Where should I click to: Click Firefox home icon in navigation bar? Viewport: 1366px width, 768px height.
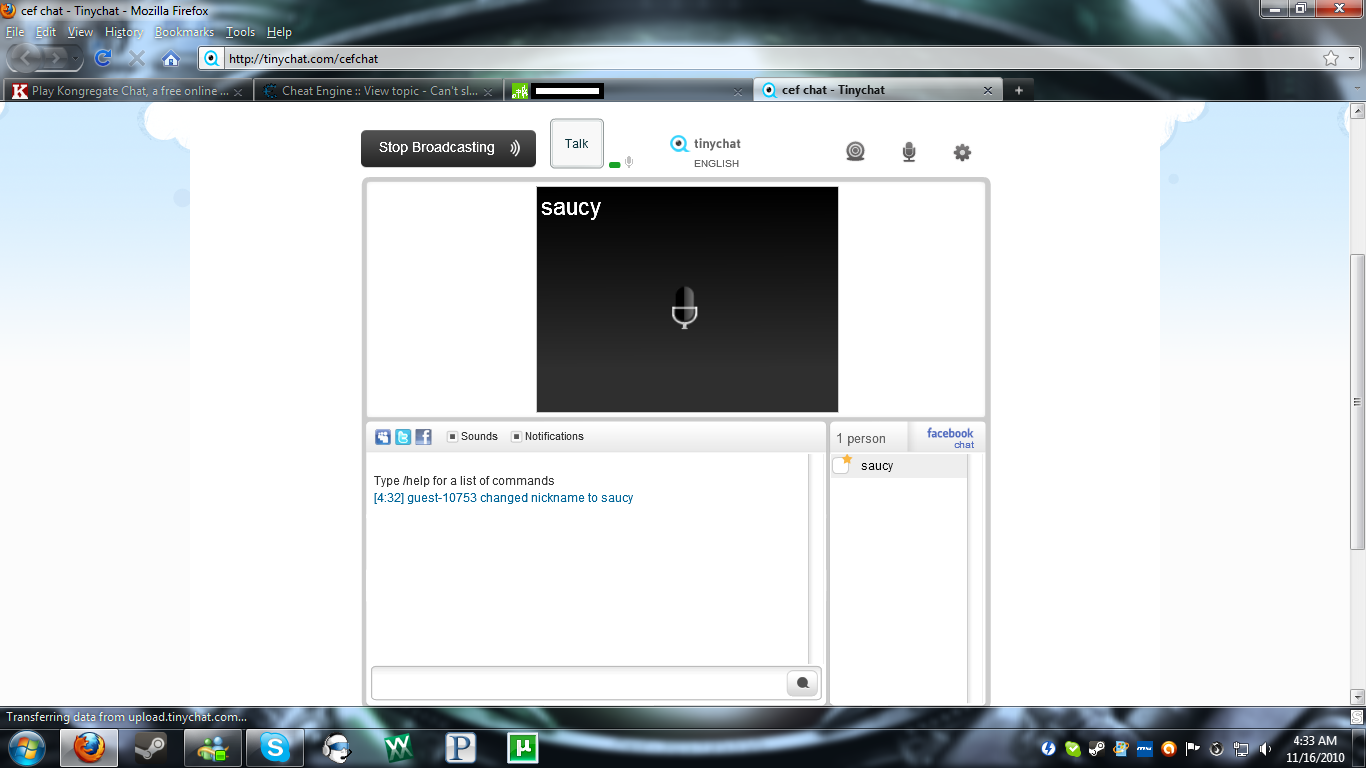[x=171, y=59]
